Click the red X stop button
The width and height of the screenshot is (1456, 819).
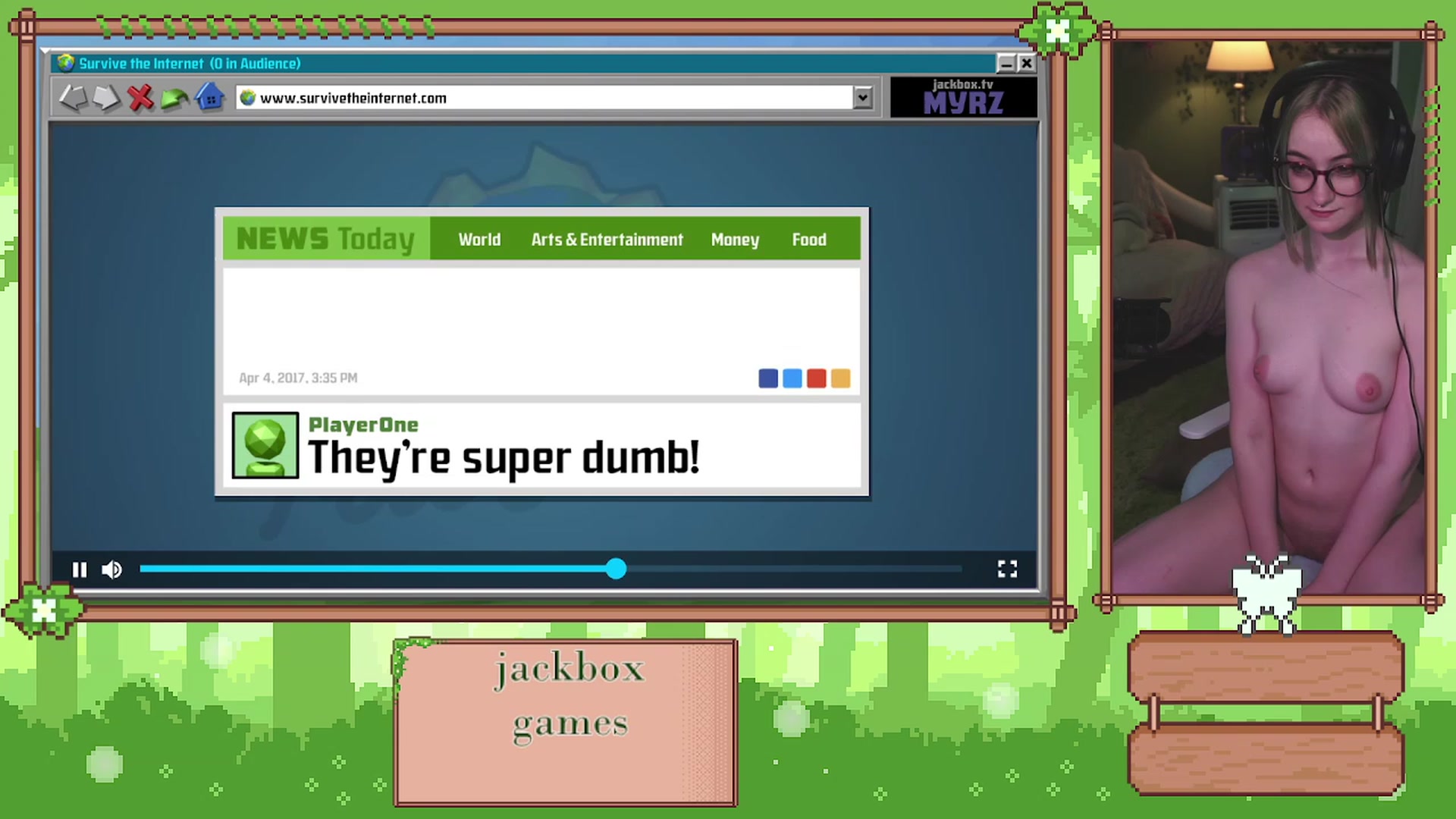point(140,98)
